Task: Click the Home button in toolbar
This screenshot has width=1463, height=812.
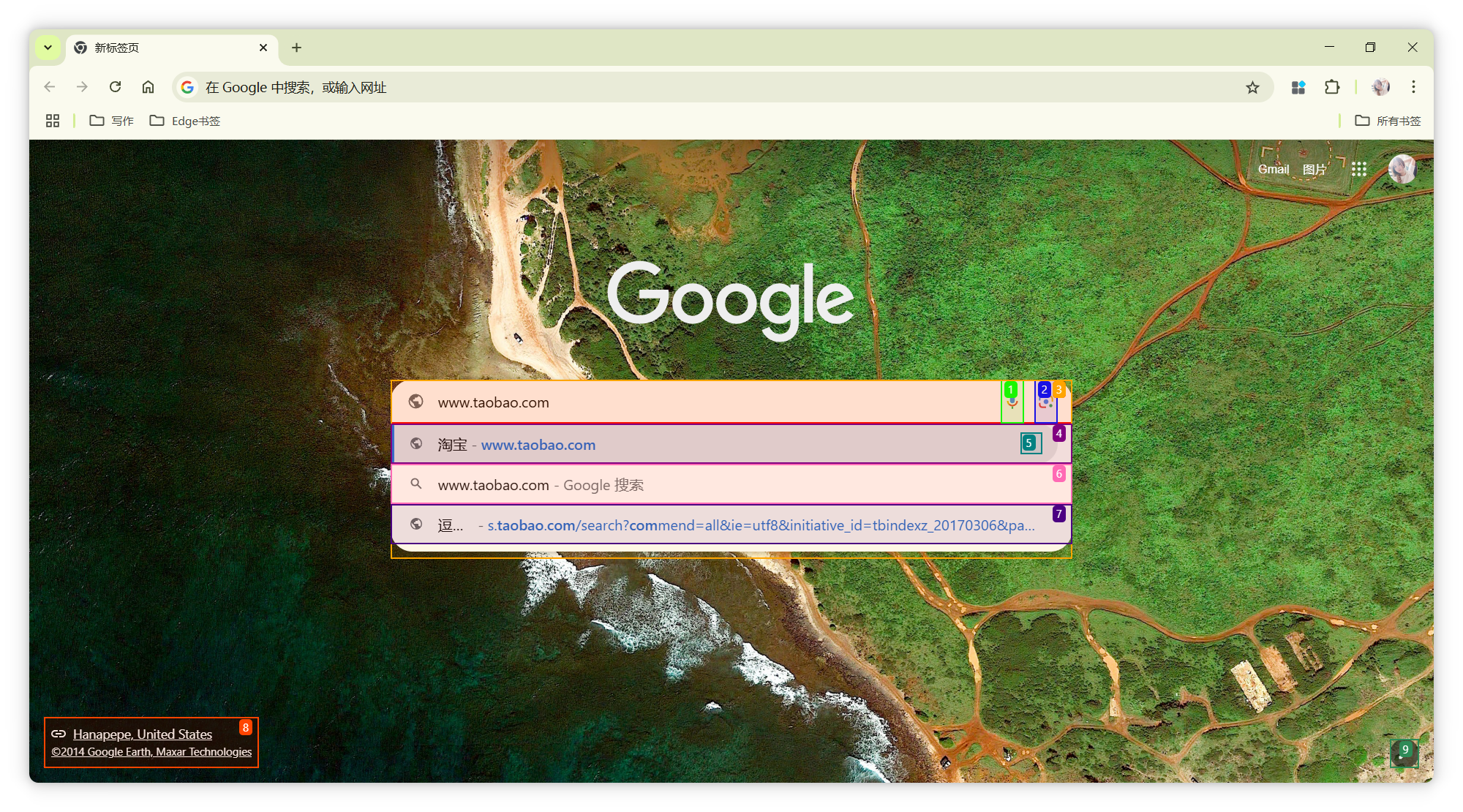Action: 148,87
